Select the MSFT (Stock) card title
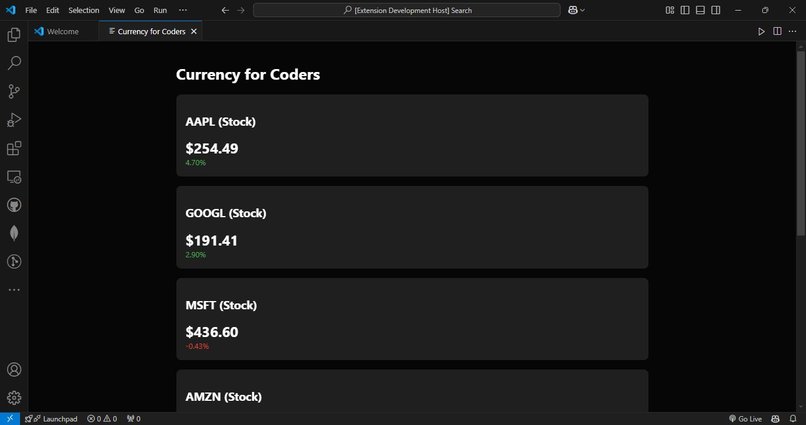 221,305
